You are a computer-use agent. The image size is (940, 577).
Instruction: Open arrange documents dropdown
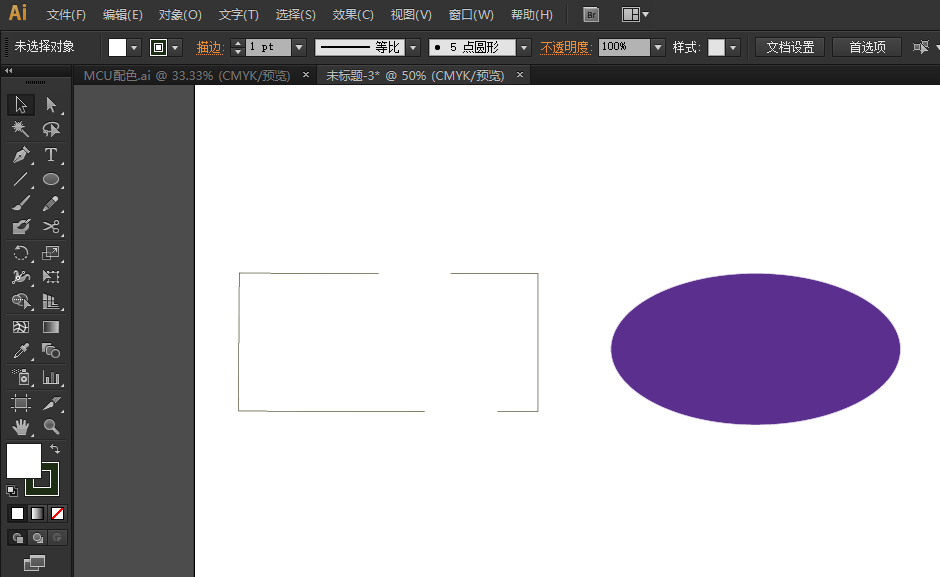[x=635, y=15]
